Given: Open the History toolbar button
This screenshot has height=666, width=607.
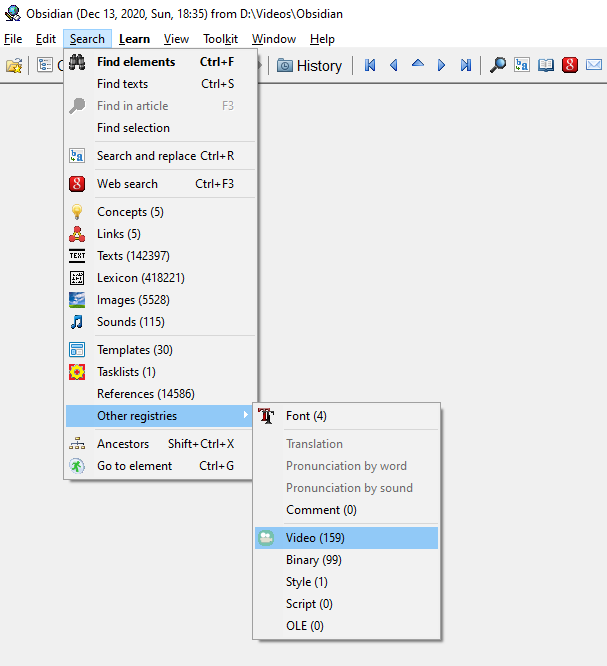Looking at the screenshot, I should (309, 66).
